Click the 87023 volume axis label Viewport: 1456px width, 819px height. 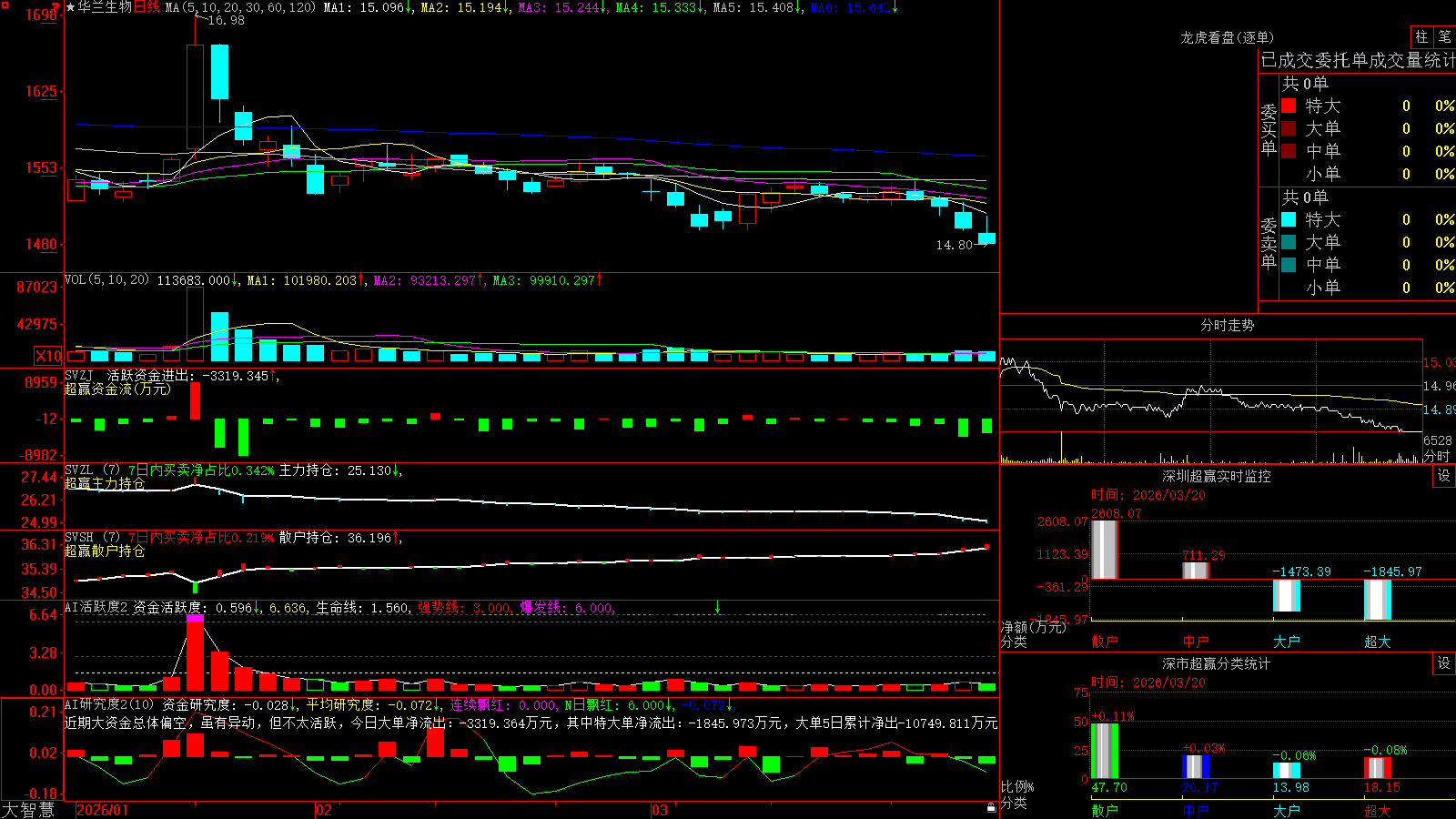36,288
